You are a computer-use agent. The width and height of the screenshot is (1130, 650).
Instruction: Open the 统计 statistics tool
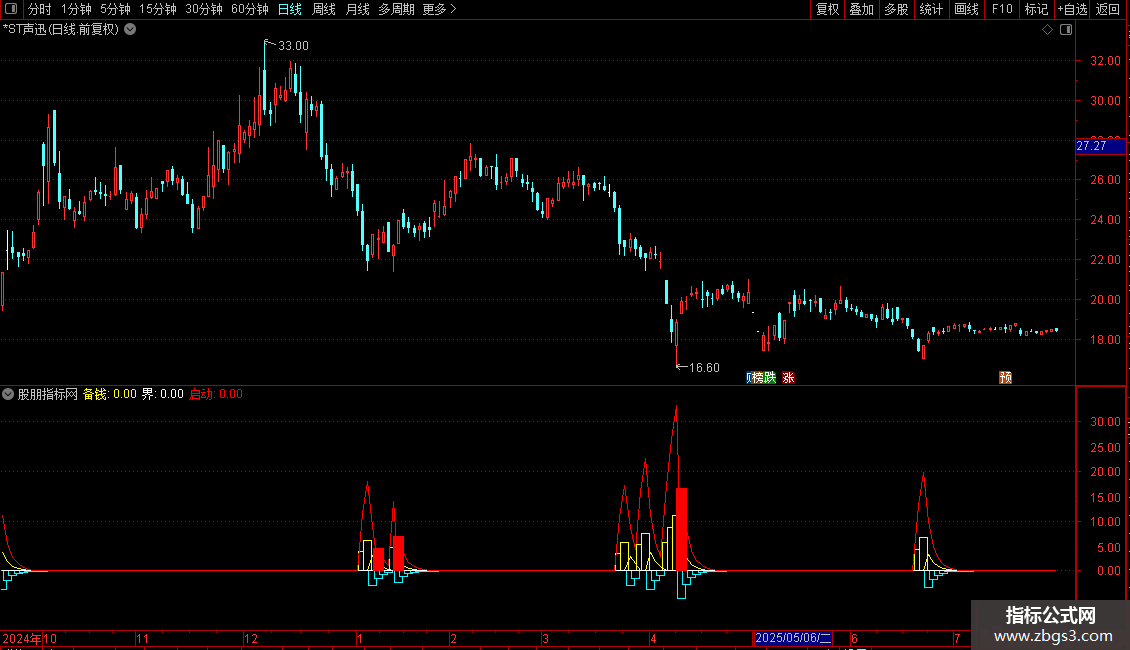tap(931, 9)
